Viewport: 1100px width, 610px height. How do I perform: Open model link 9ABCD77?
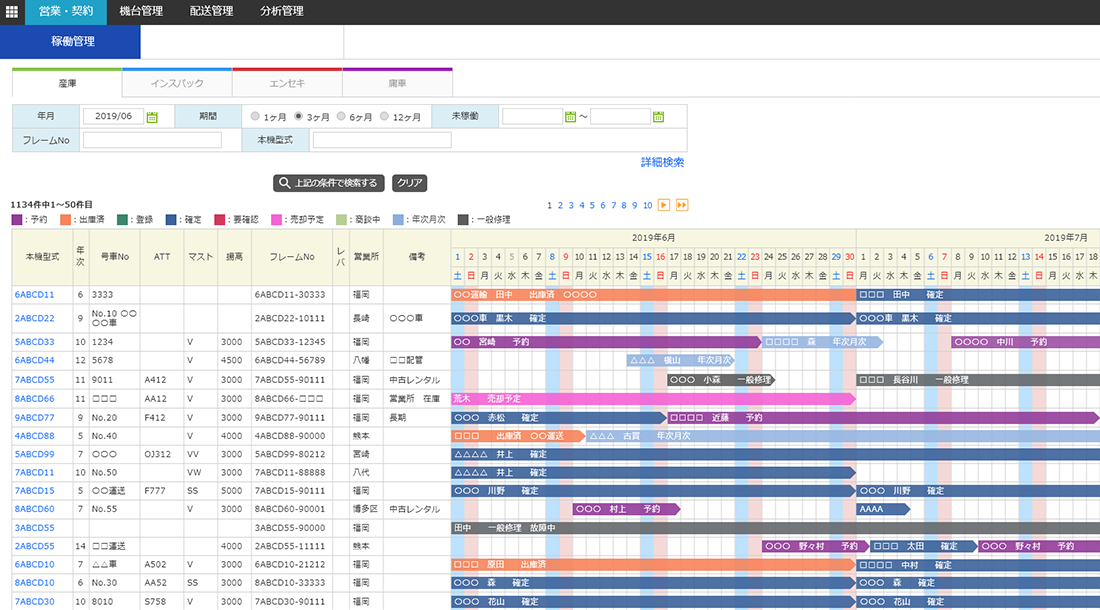34,418
